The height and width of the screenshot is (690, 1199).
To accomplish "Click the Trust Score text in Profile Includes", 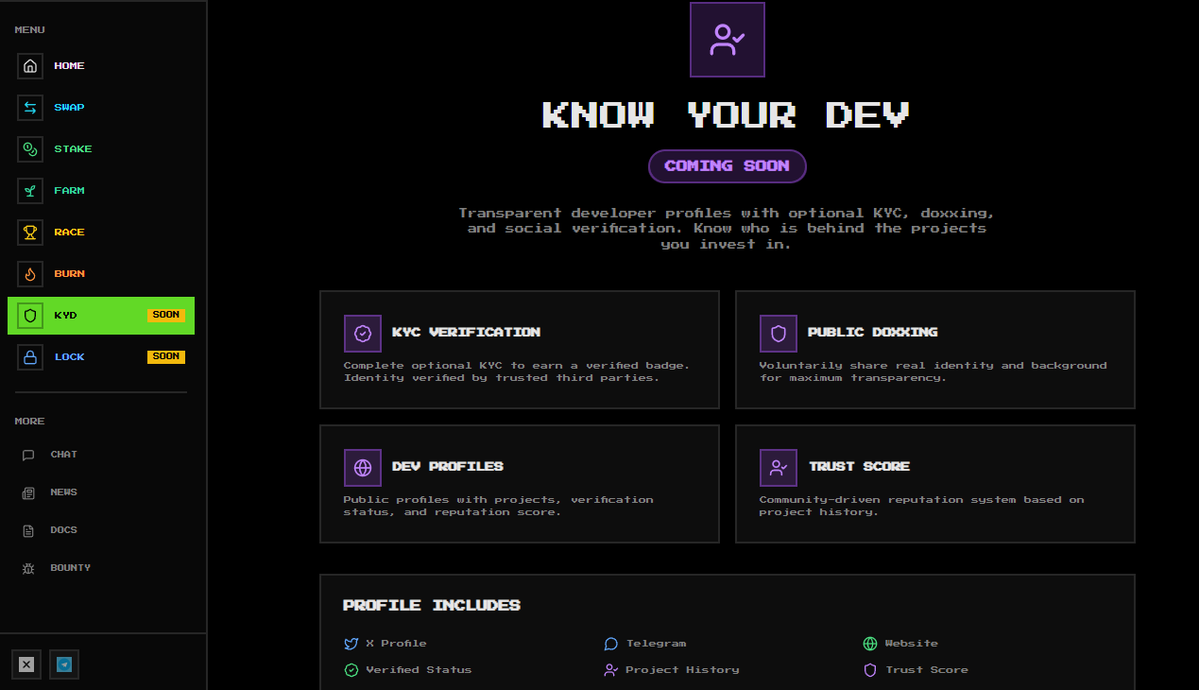I will (x=927, y=670).
